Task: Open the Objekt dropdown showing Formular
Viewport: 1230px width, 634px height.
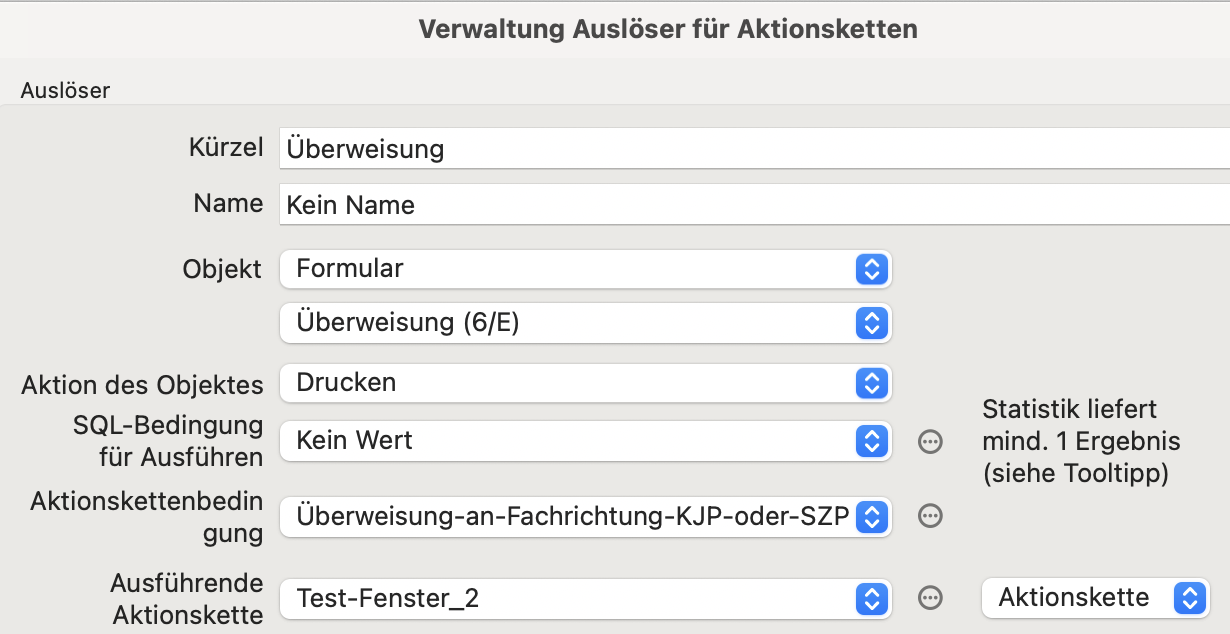Action: point(586,268)
